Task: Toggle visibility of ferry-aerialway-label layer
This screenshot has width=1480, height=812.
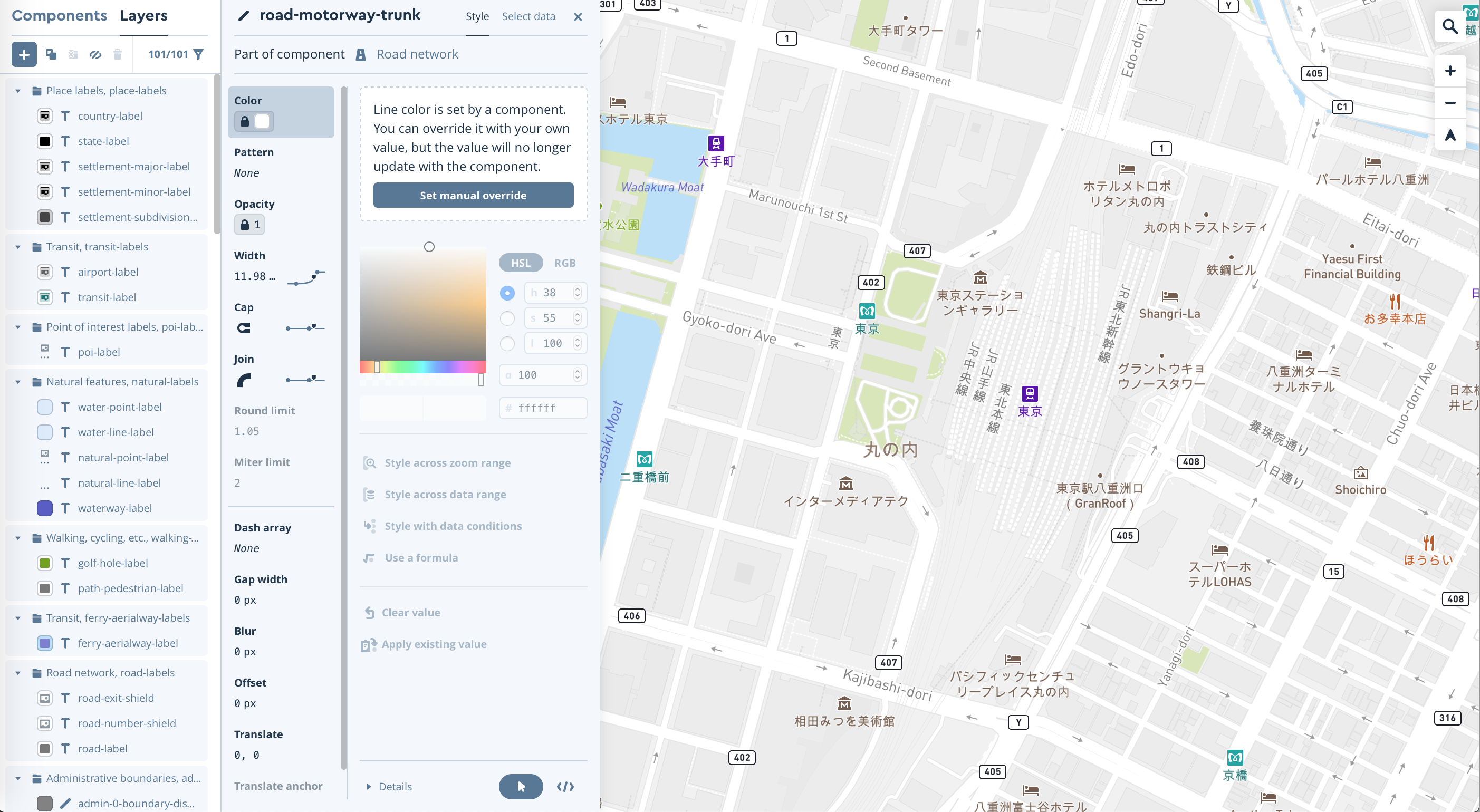Action: tap(45, 643)
